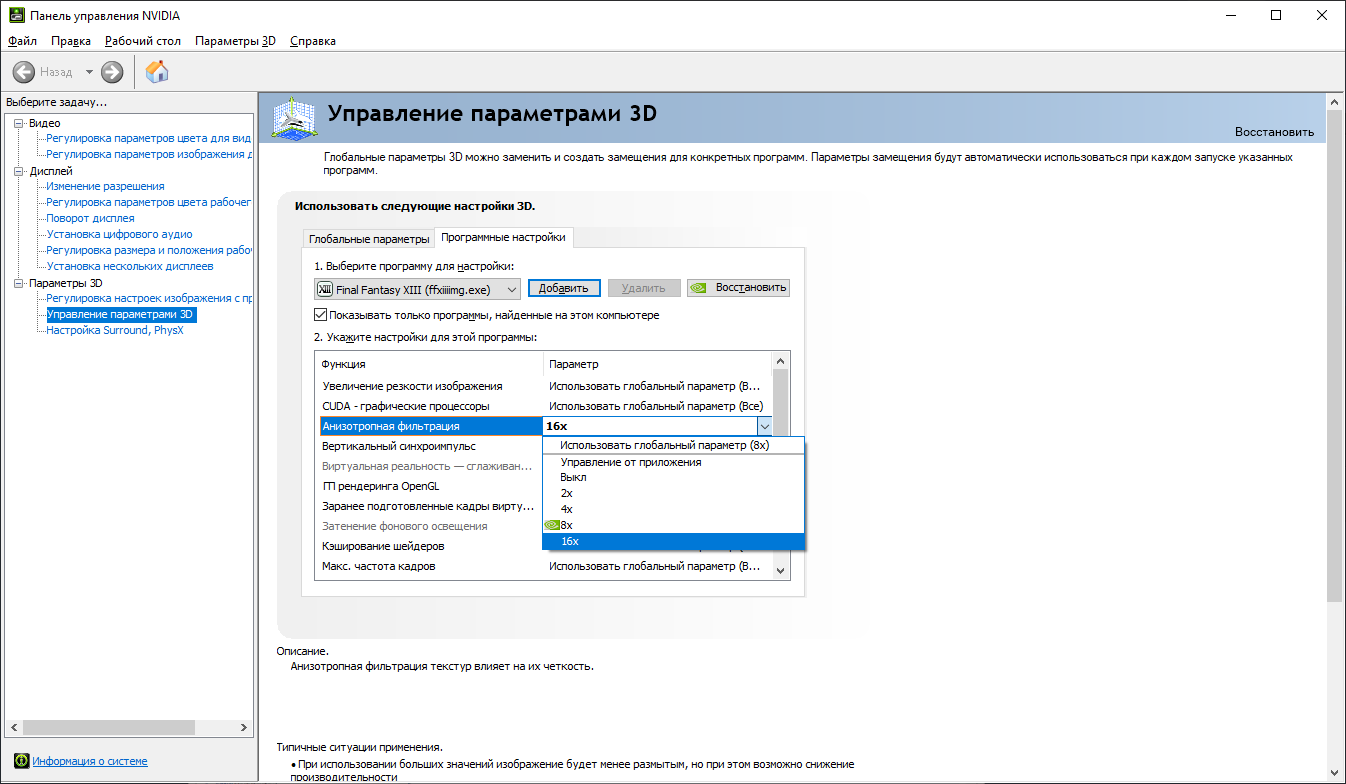Open the Правка menu
1346x784 pixels.
point(71,41)
